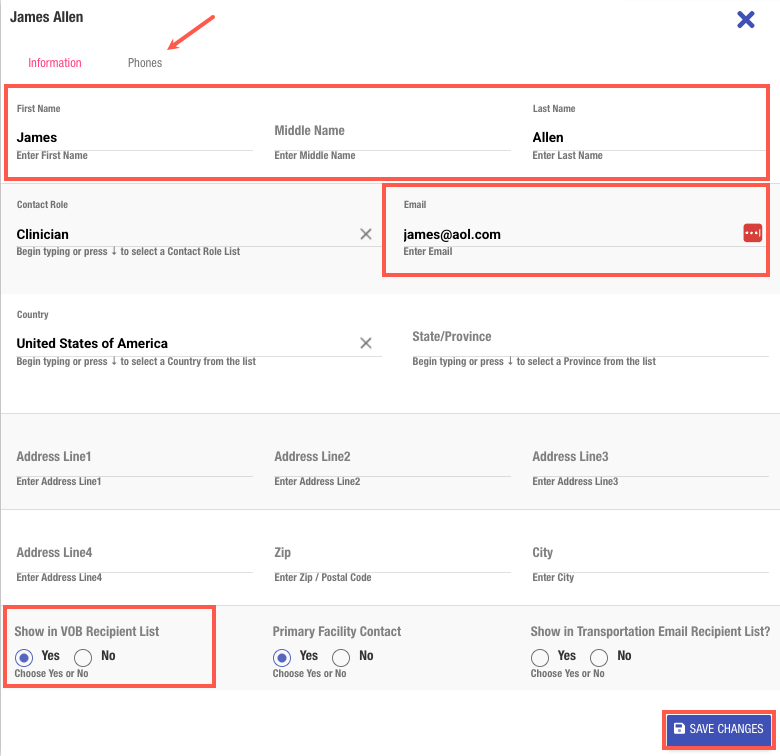
Task: Clear the Contact Role selection
Action: [366, 234]
